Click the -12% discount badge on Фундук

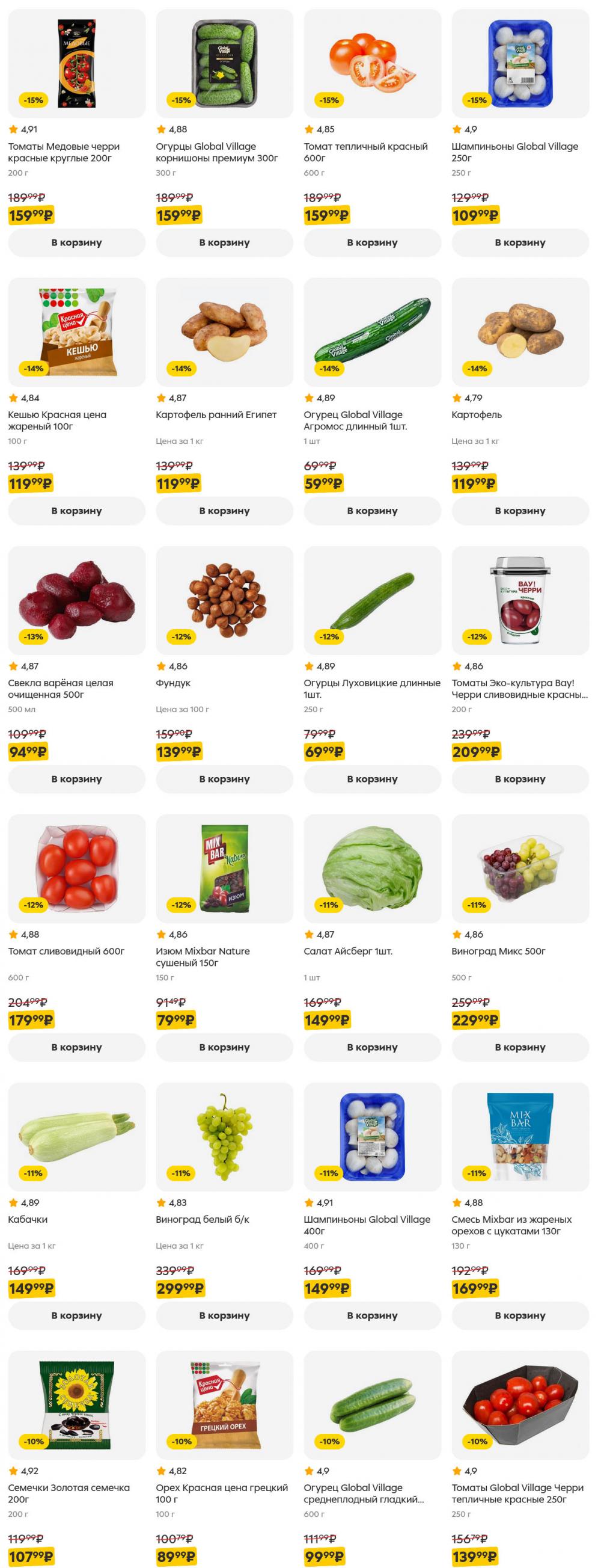tap(182, 637)
